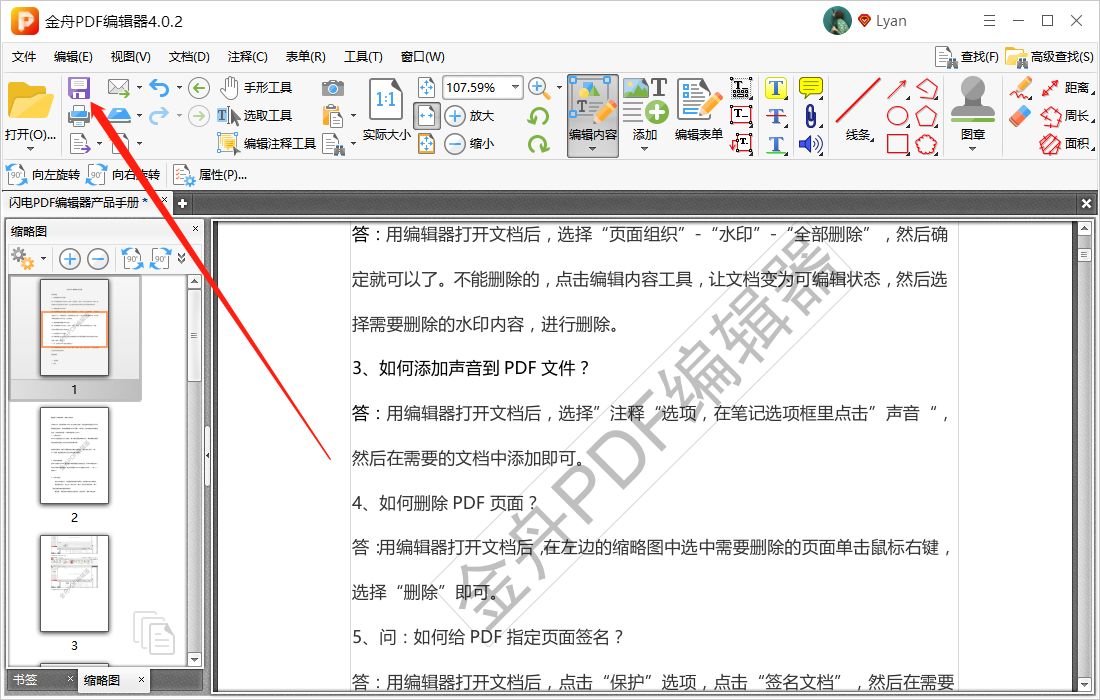Open the View (视图(V)) menu

[130, 57]
